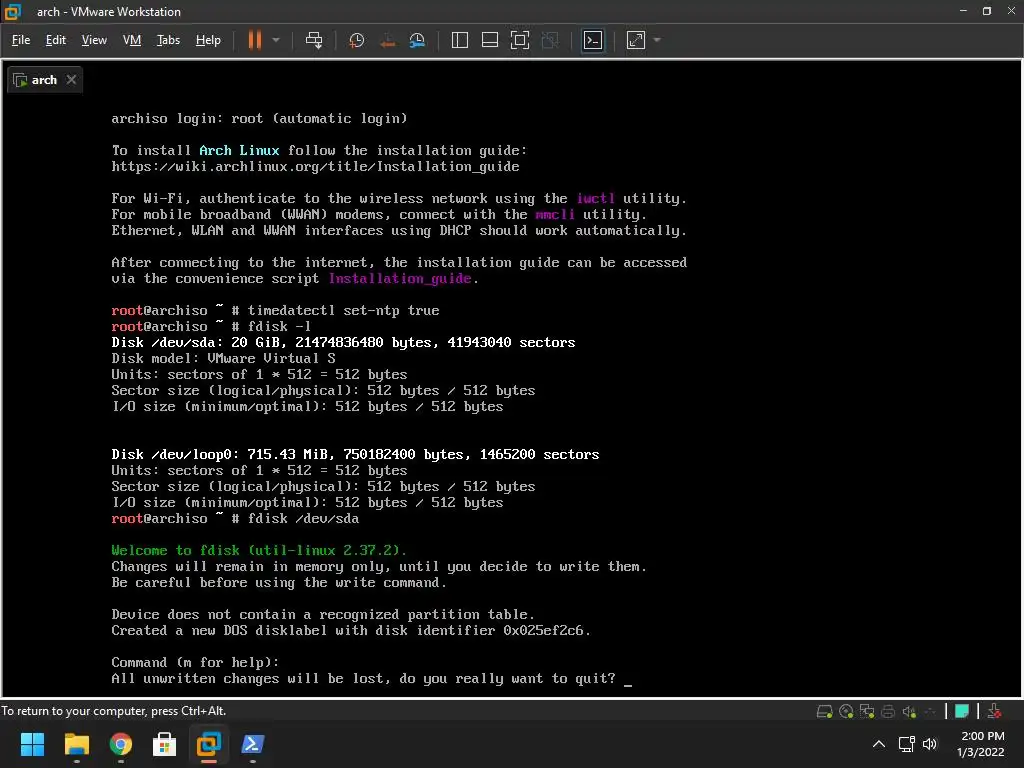Click the 'Disk /dev/loop0: 715.43 MiB' line
This screenshot has height=768, width=1024.
tap(355, 455)
